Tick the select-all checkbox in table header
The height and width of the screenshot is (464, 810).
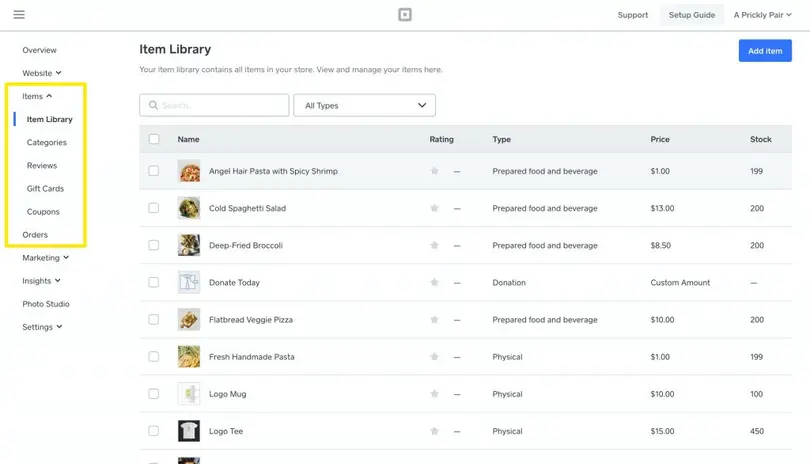[154, 139]
